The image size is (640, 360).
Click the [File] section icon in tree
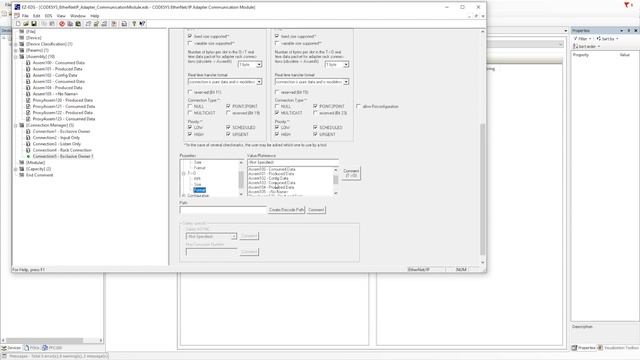[x=22, y=31]
